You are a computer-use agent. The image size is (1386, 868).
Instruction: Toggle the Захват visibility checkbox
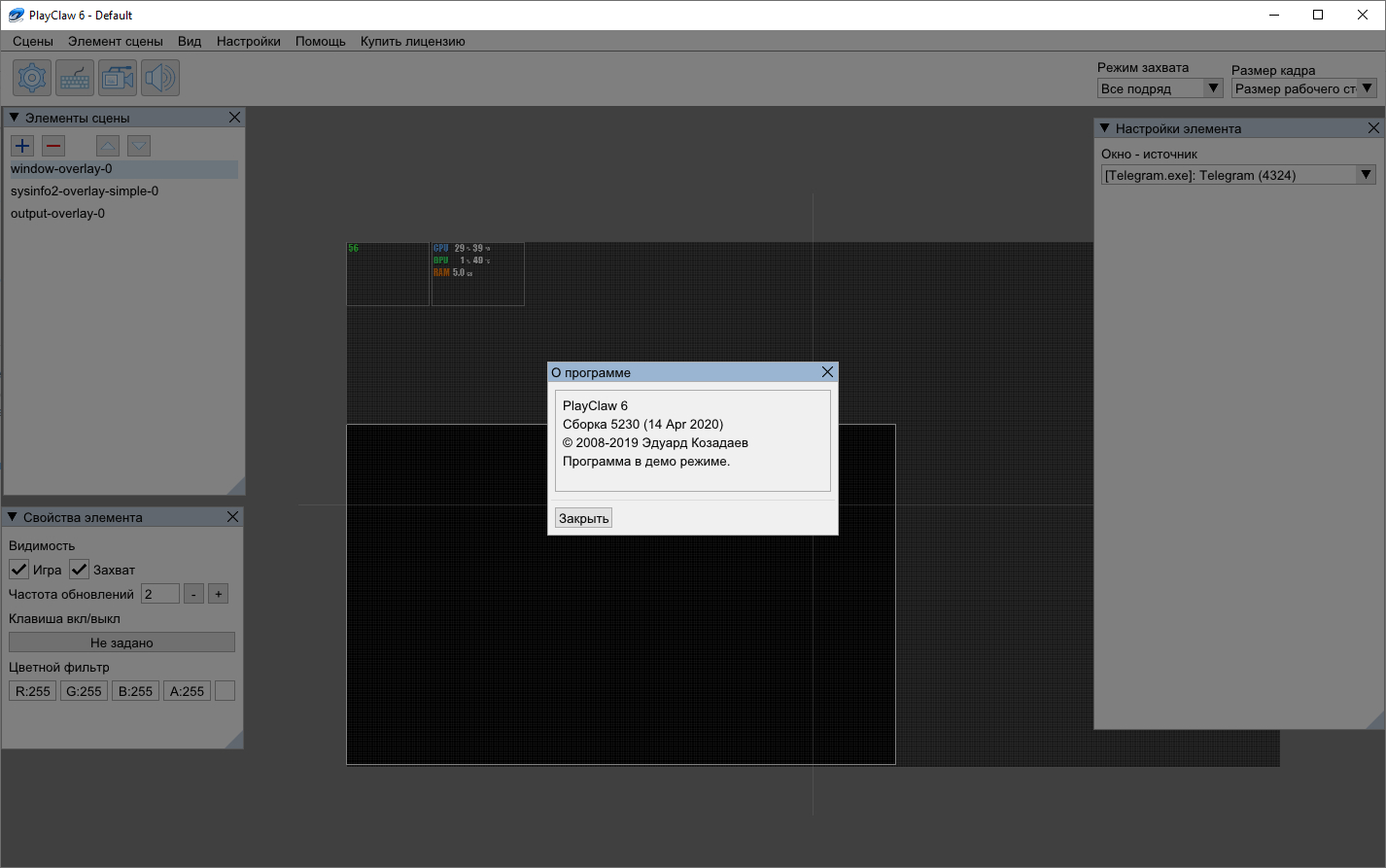coord(79,570)
